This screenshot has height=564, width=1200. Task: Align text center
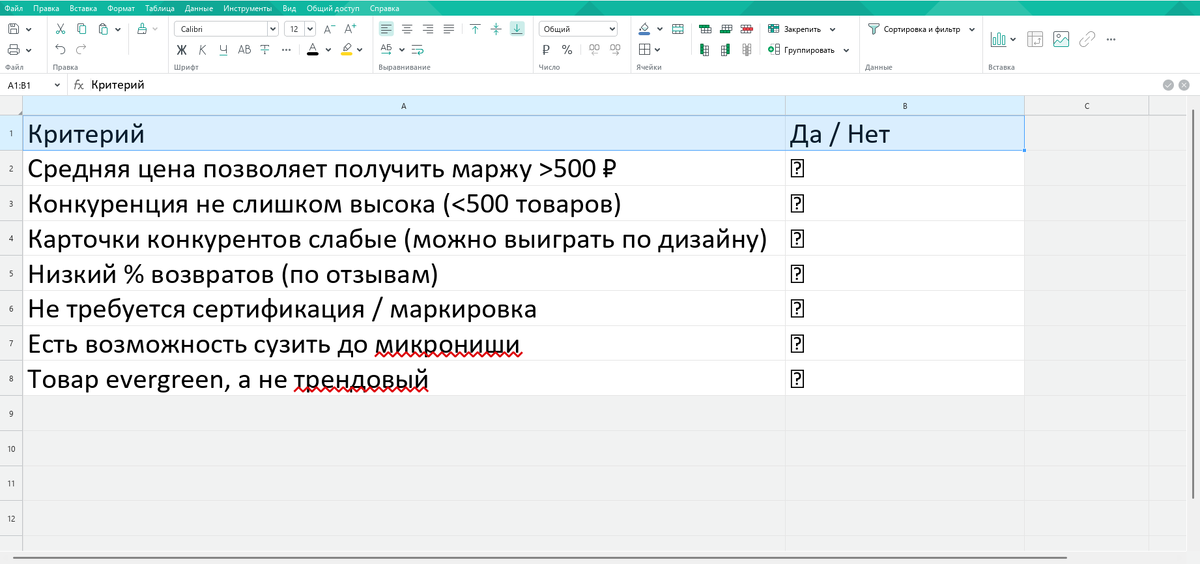pyautogui.click(x=407, y=29)
